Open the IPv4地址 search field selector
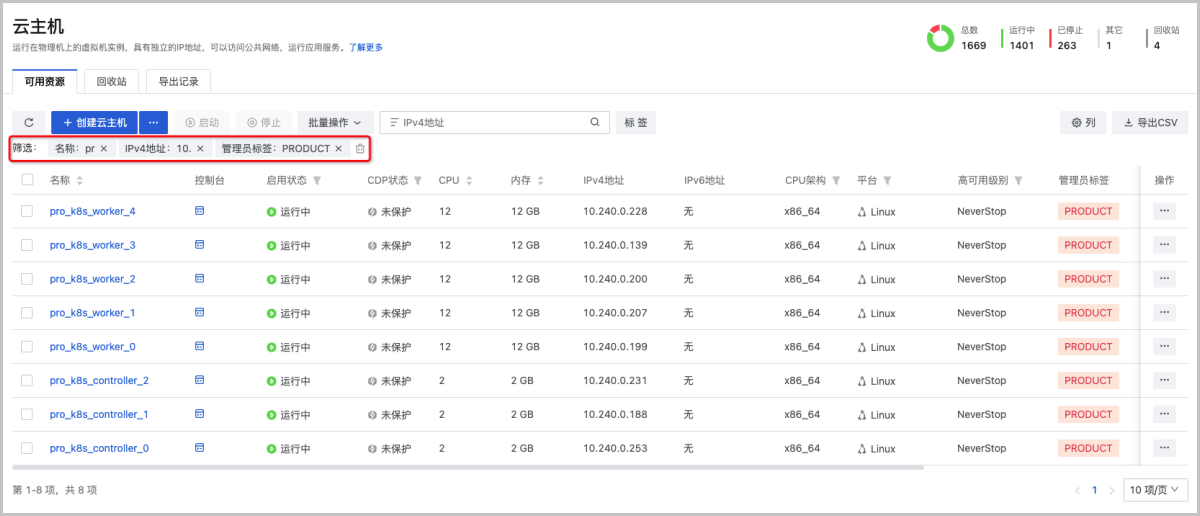The image size is (1200, 516). click(x=395, y=122)
